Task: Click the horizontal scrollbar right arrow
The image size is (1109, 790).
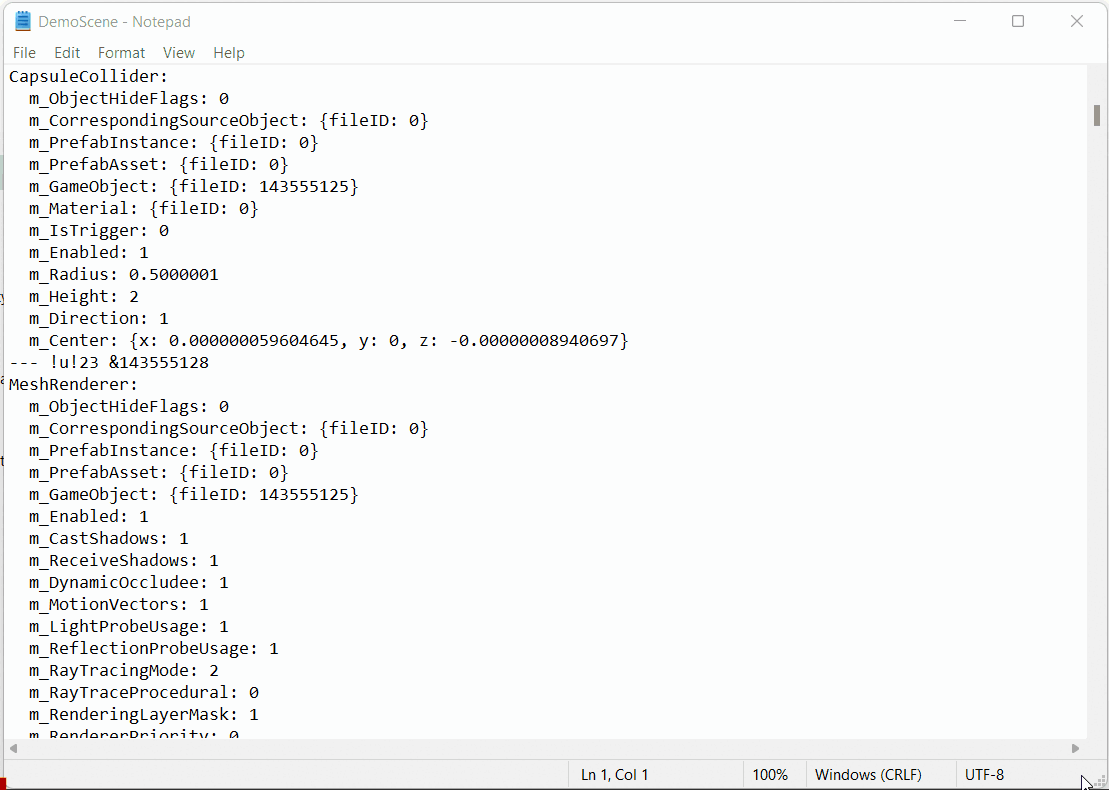Action: pos(1075,748)
